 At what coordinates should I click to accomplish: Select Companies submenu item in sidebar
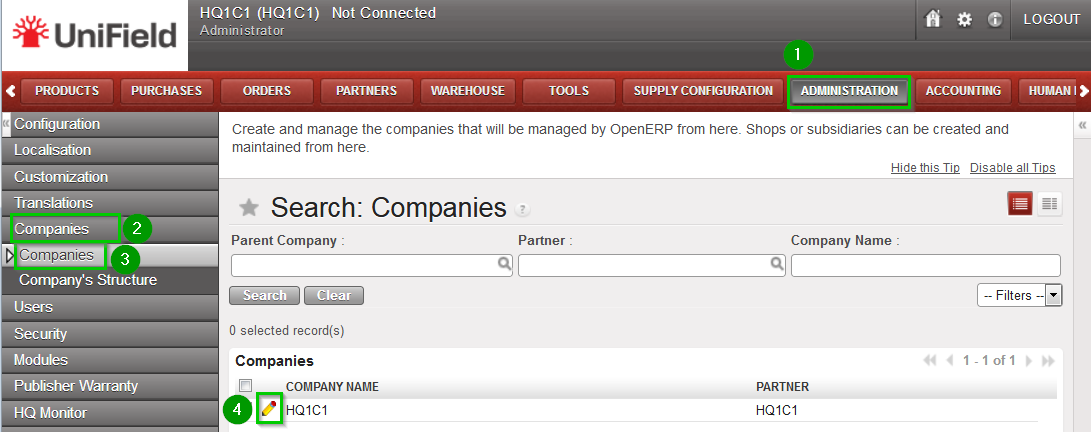coord(110,255)
